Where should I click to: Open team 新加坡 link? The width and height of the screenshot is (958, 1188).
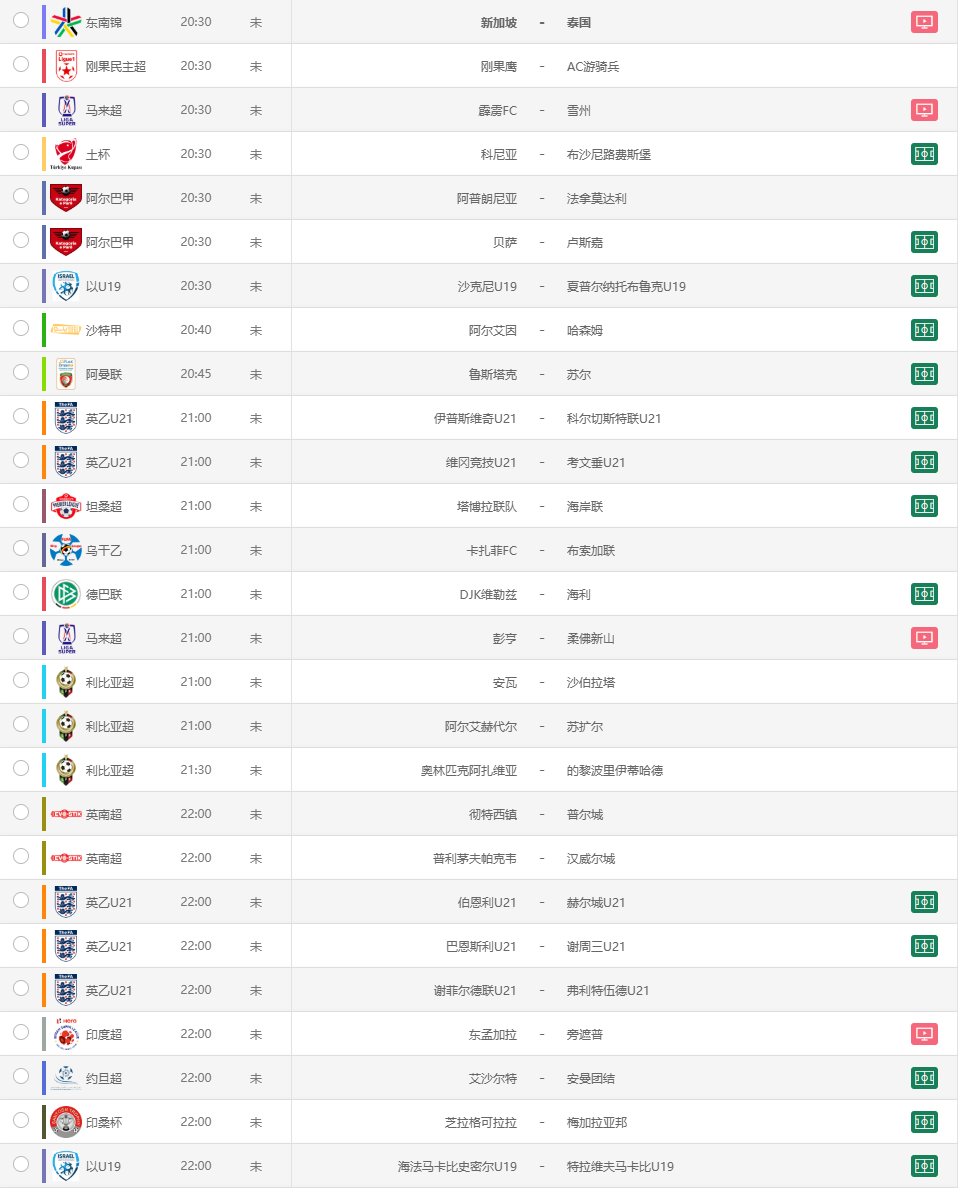499,23
